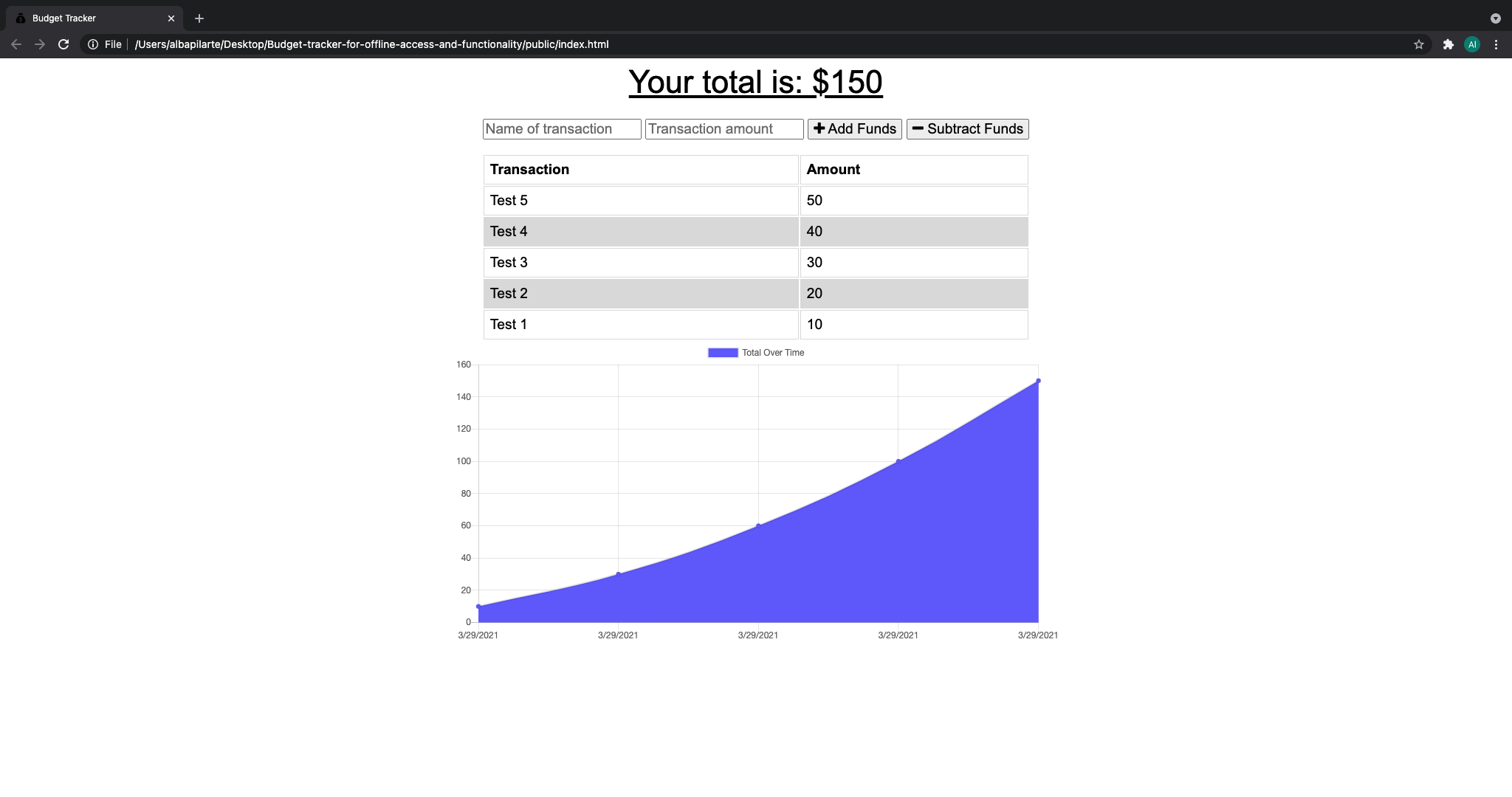Click the chart data point at 100
The height and width of the screenshot is (797, 1512).
tap(898, 461)
